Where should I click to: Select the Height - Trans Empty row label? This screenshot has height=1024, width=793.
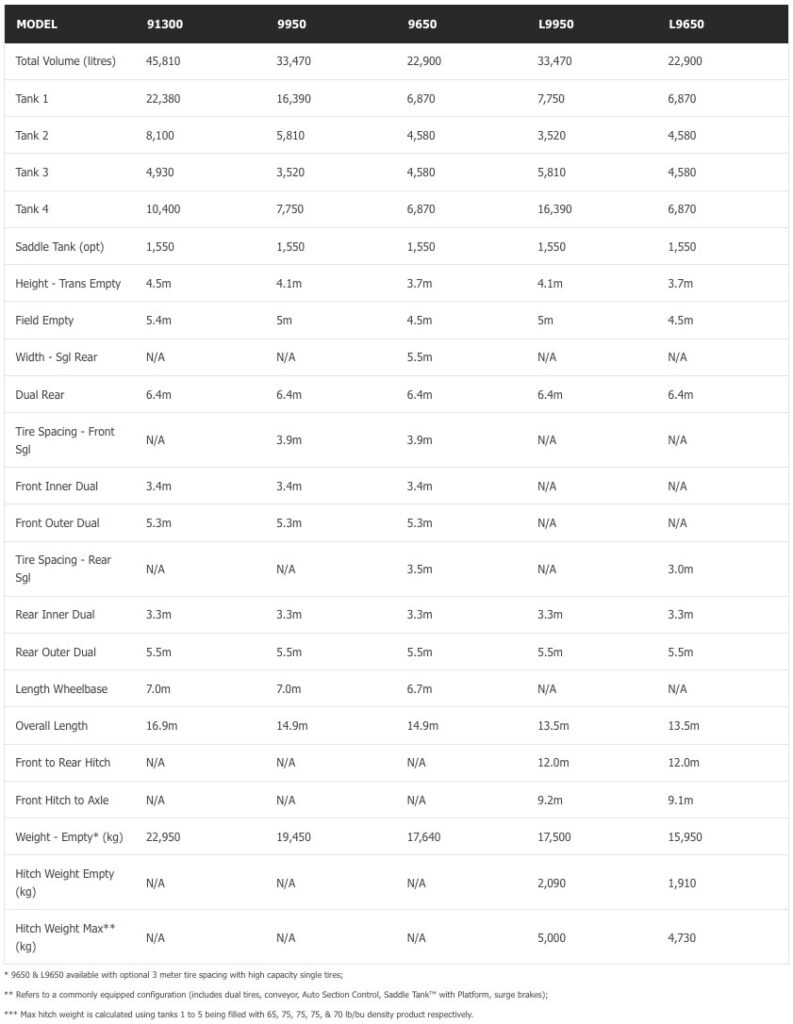(x=68, y=283)
